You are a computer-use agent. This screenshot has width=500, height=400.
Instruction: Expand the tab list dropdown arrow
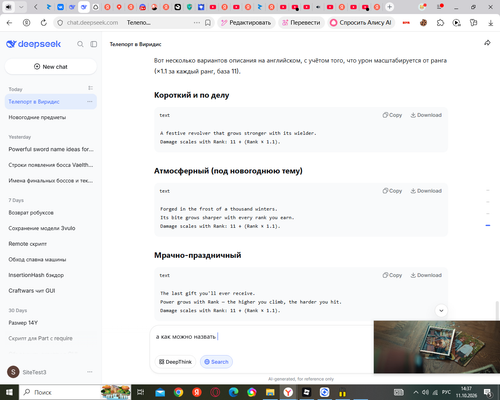click(x=21, y=7)
